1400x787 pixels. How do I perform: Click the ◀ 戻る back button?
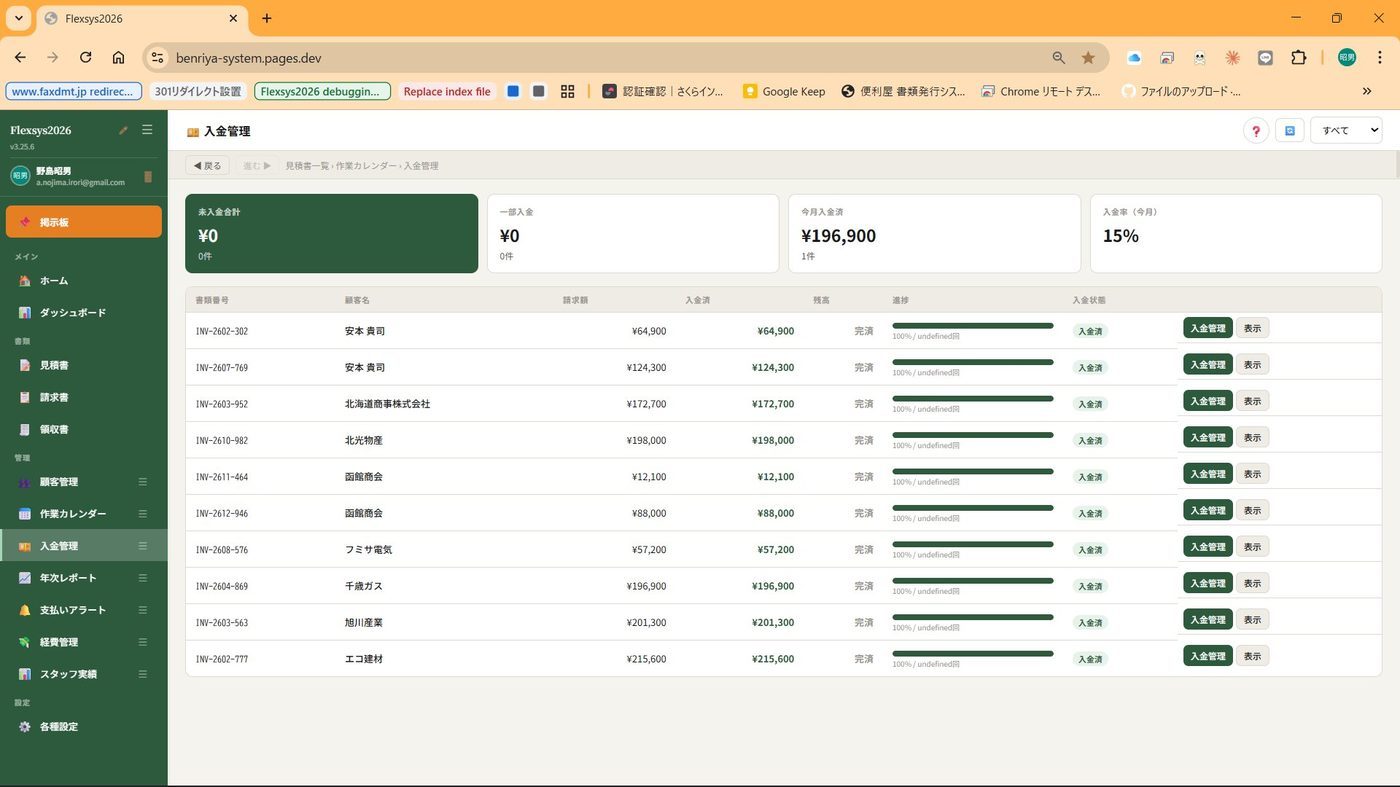click(207, 166)
